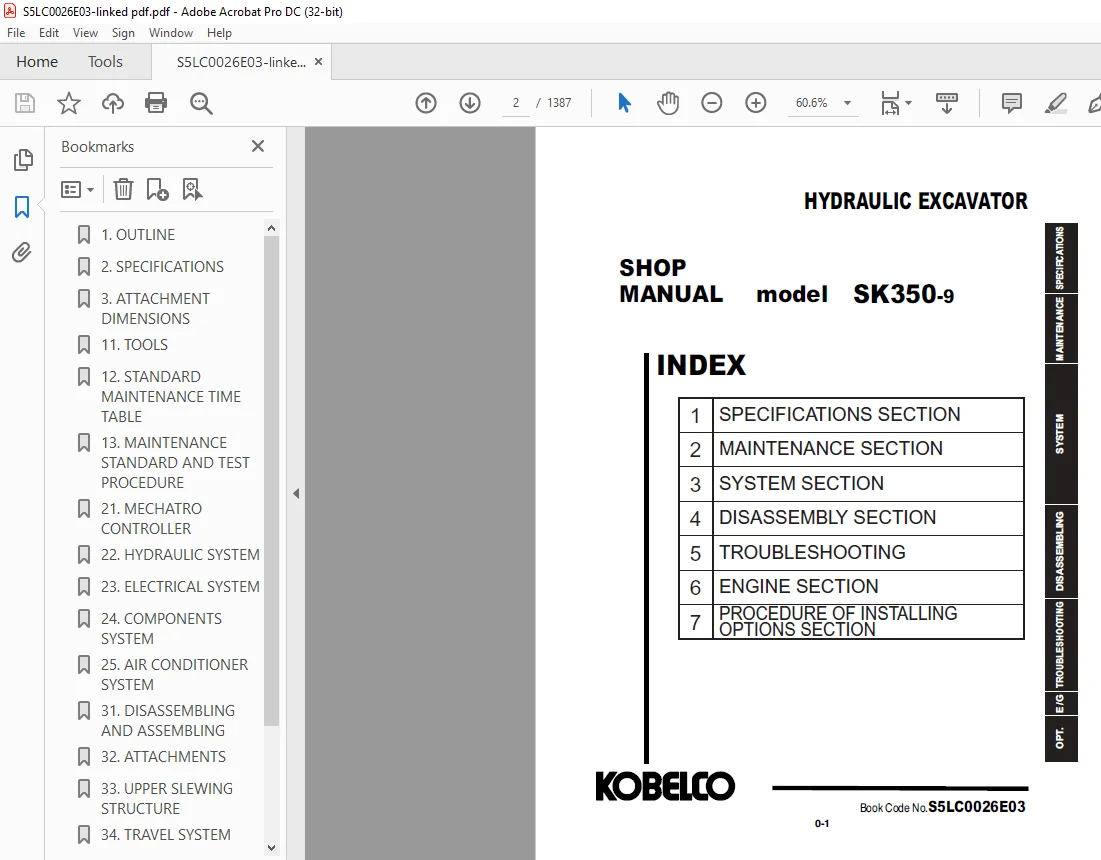Open the fit page width options icon
The width and height of the screenshot is (1101, 860).
click(x=895, y=103)
